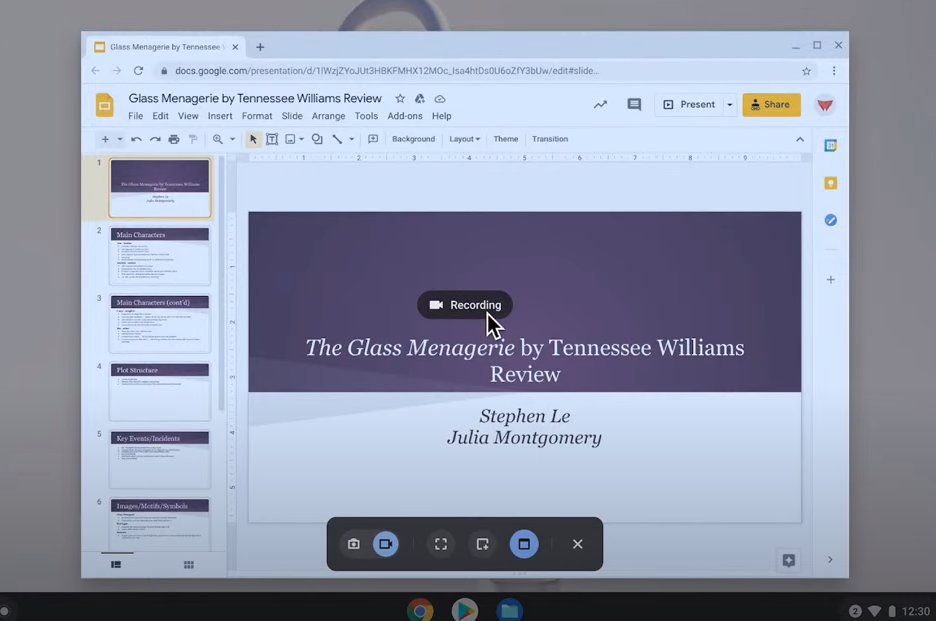
Task: Open the Format menu
Action: 257,116
